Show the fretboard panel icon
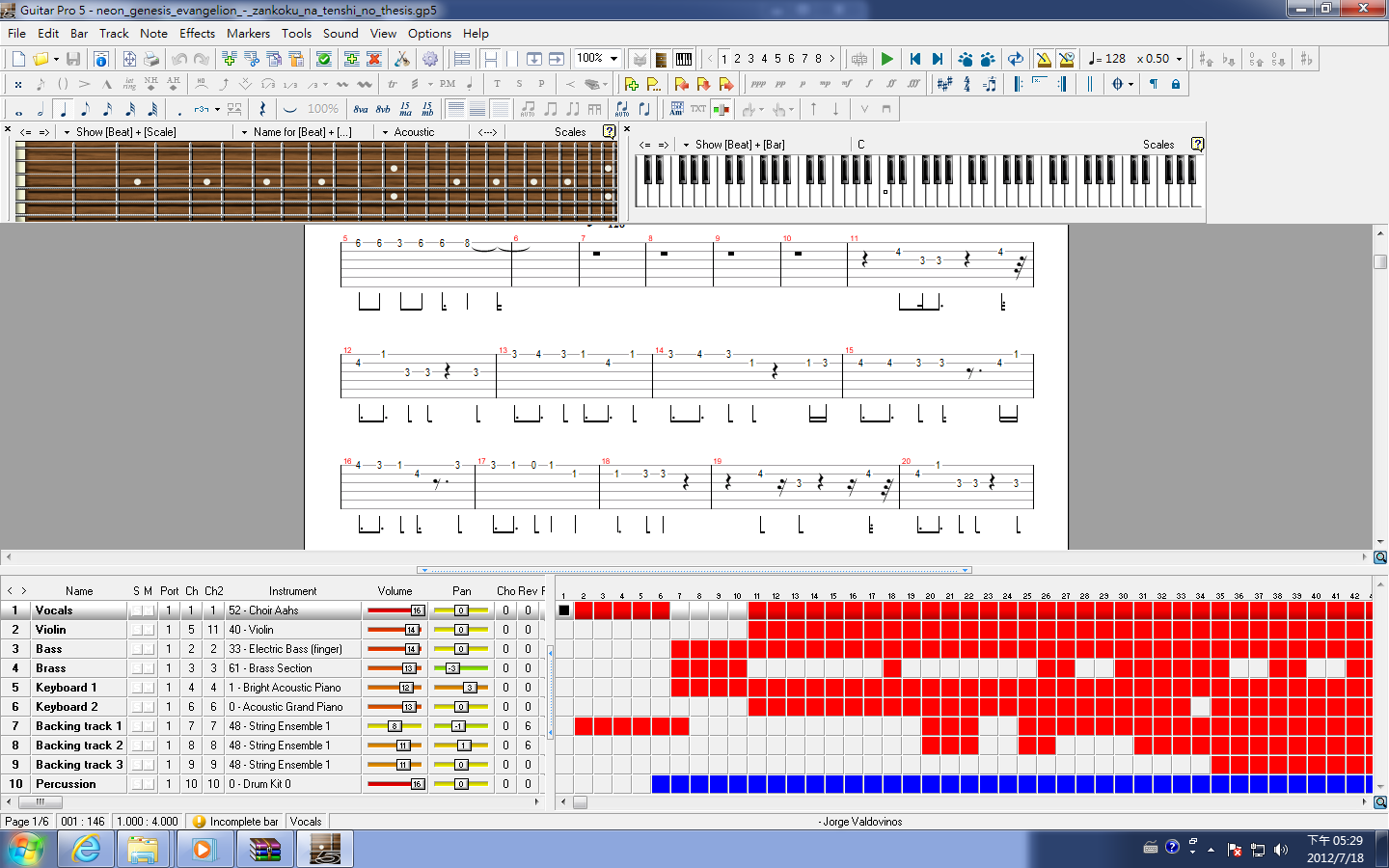 [x=661, y=59]
